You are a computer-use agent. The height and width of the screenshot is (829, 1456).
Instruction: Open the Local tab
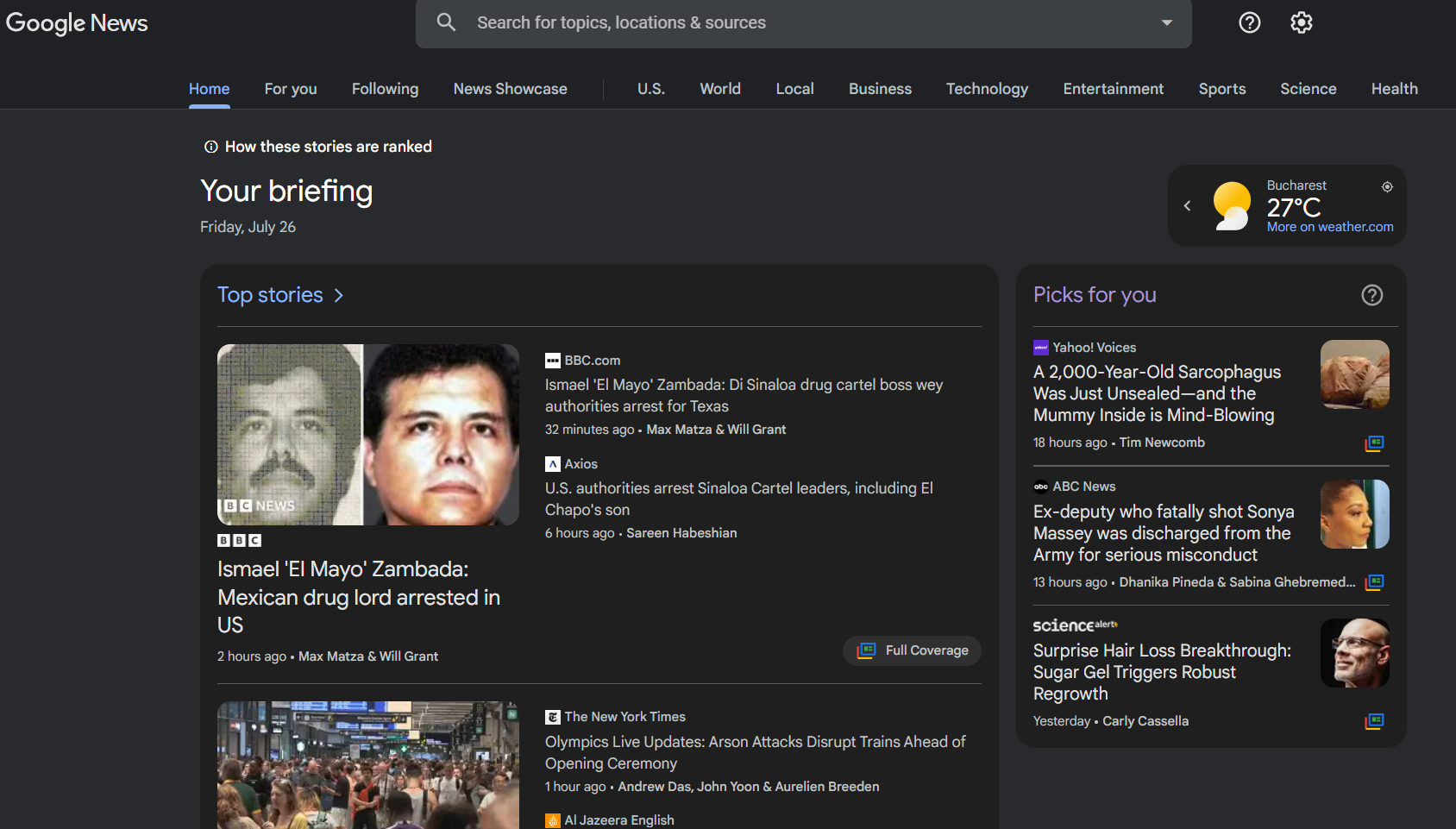tap(795, 89)
